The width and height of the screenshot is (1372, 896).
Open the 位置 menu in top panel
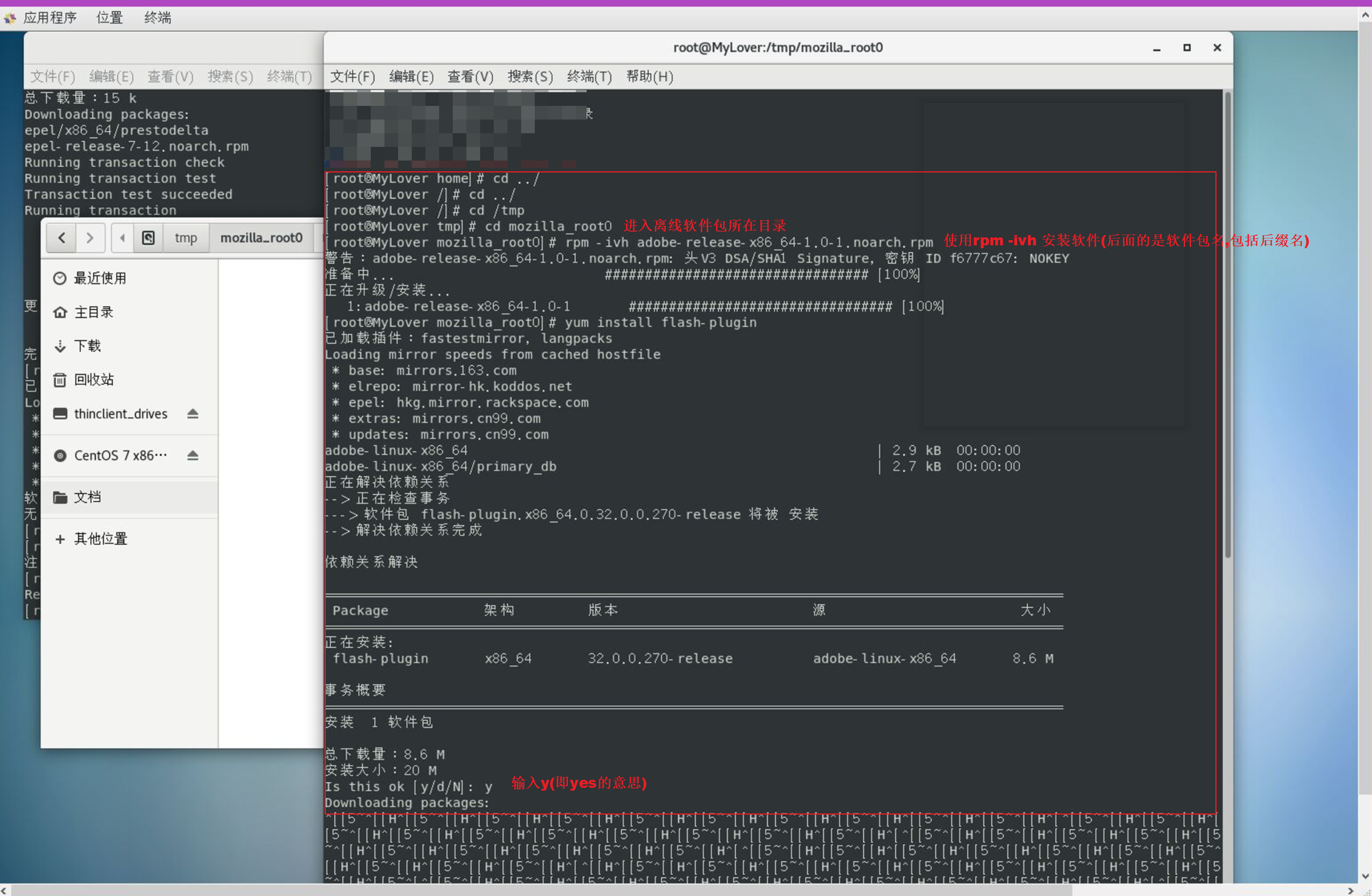(x=109, y=18)
